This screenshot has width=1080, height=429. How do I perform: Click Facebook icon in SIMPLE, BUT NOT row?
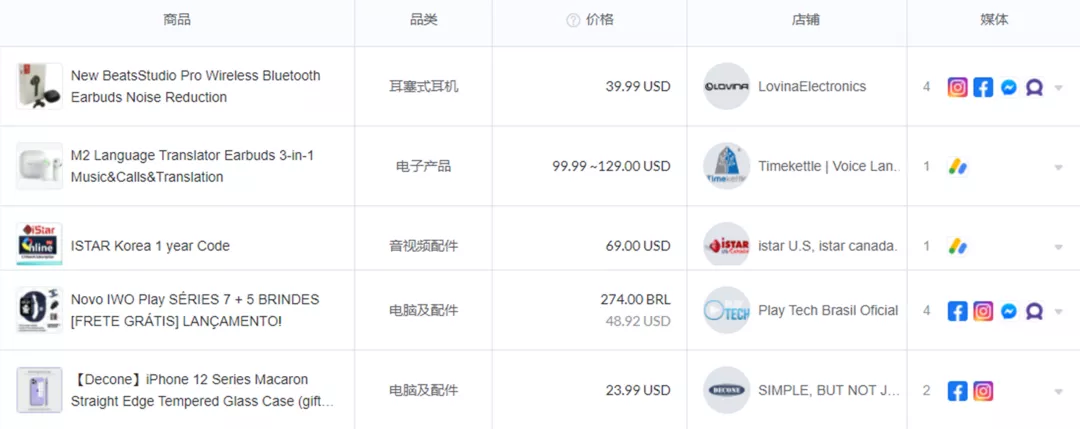957,391
